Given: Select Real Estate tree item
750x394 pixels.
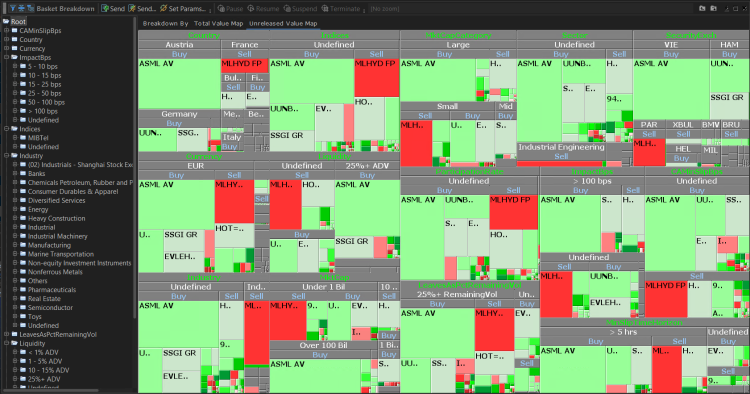Looking at the screenshot, I should (x=44, y=299).
